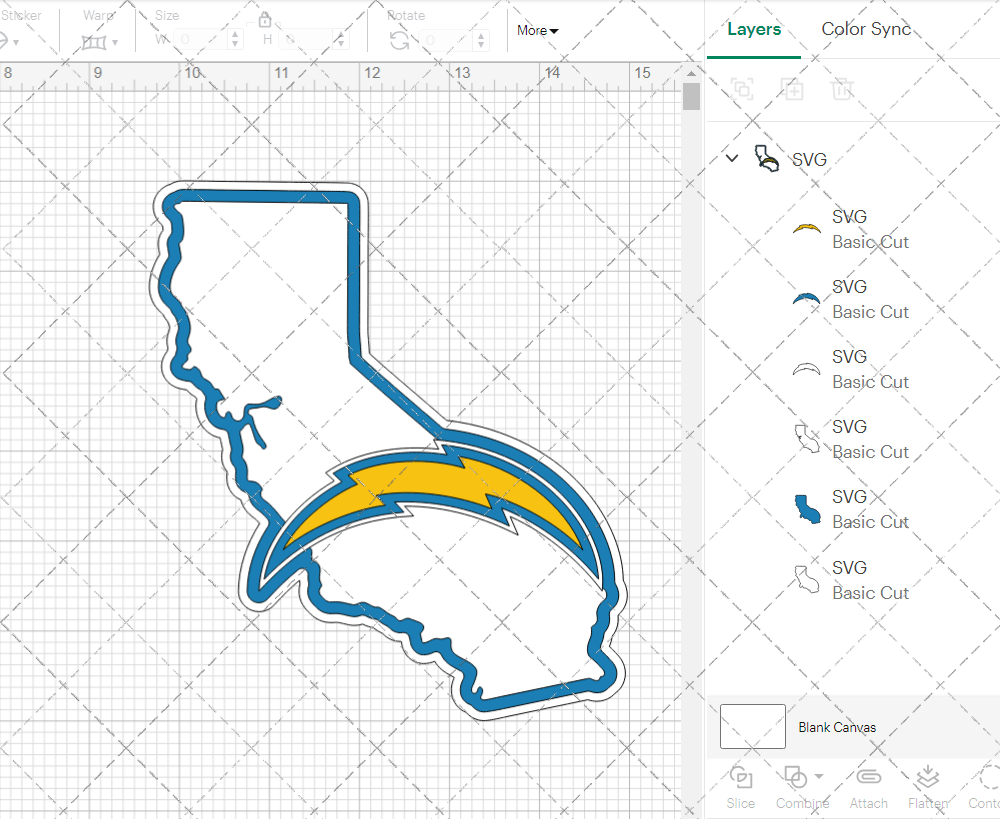Viewport: 1000px width, 819px height.
Task: Expand the Combine options arrow
Action: coord(819,777)
